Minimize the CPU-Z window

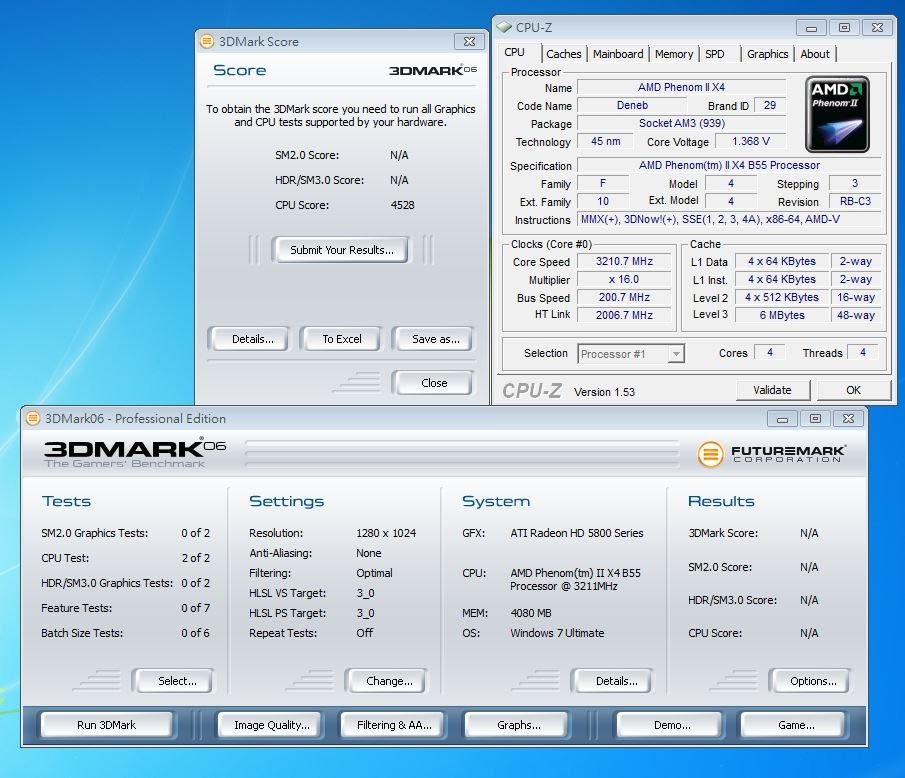[x=811, y=28]
